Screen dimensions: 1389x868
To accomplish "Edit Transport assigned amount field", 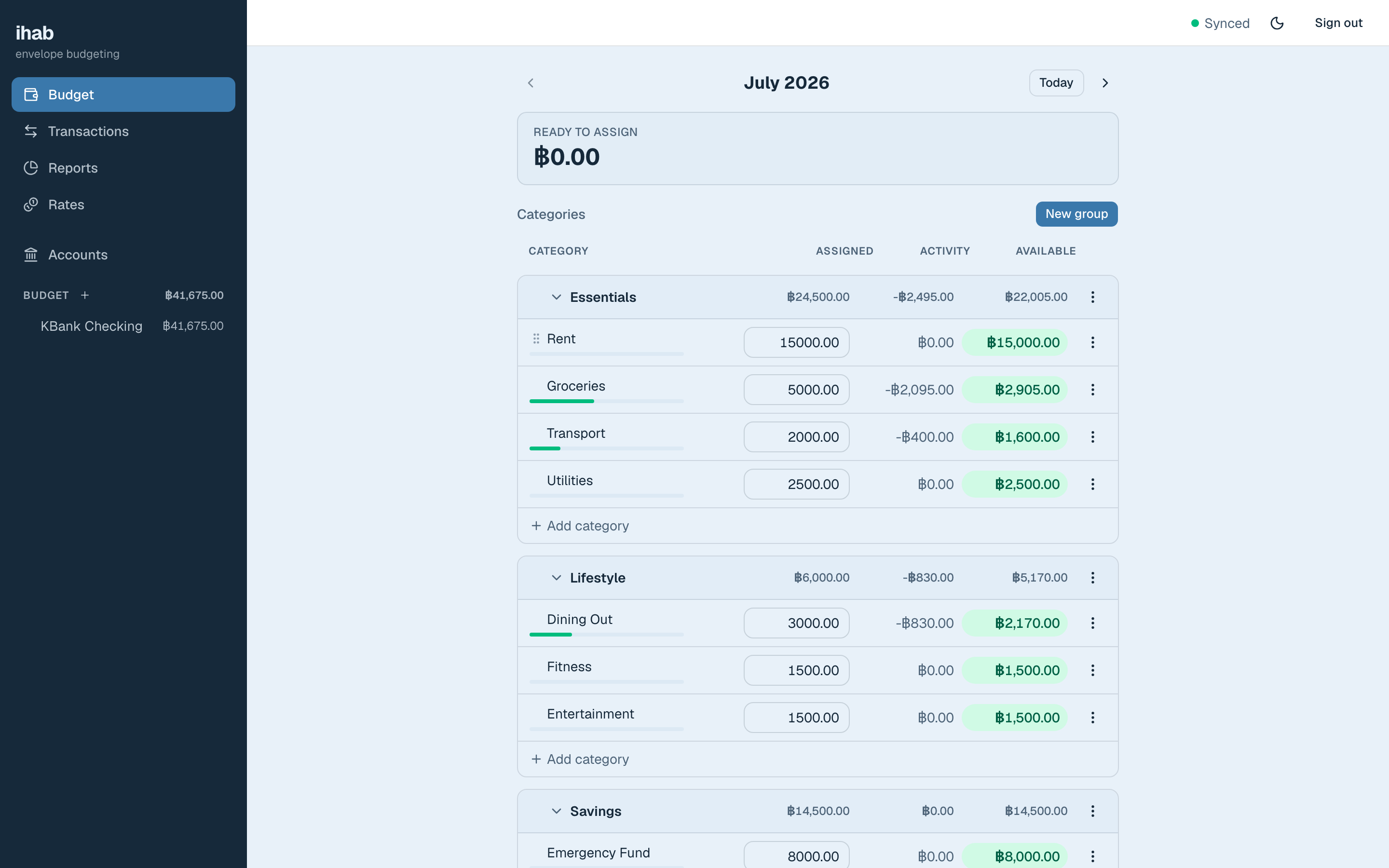I will (x=797, y=437).
